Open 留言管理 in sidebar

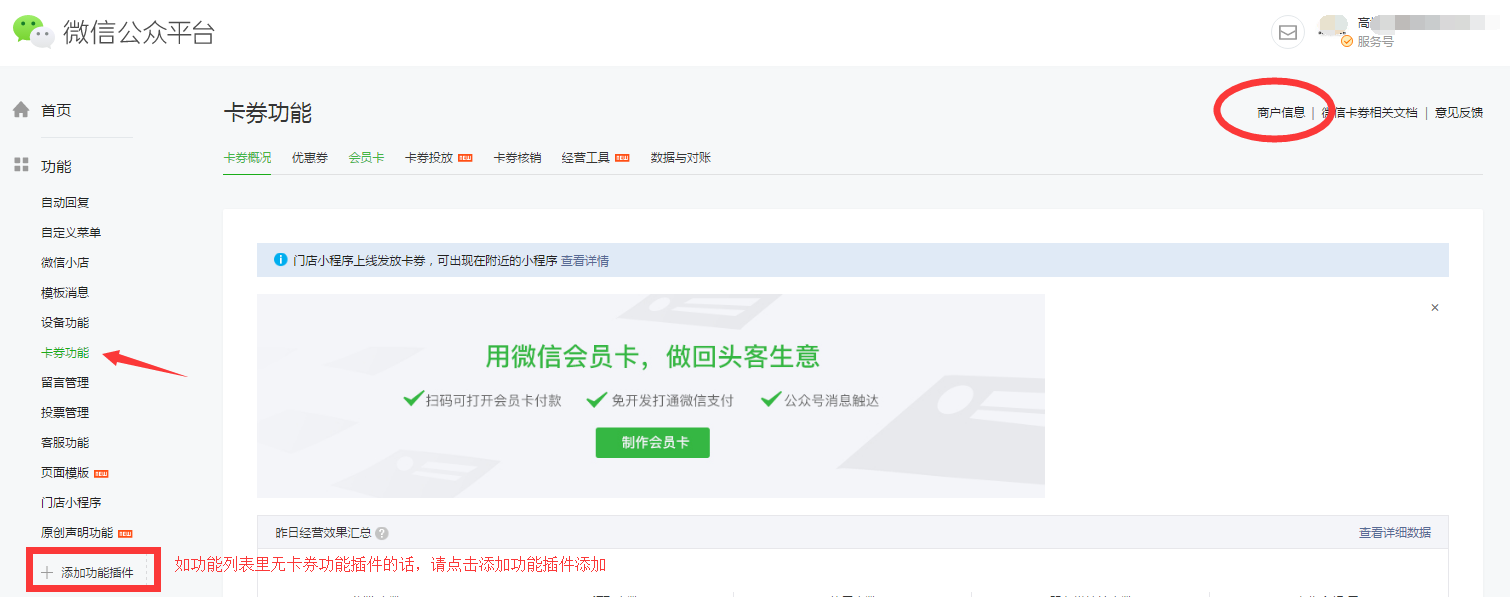[65, 382]
